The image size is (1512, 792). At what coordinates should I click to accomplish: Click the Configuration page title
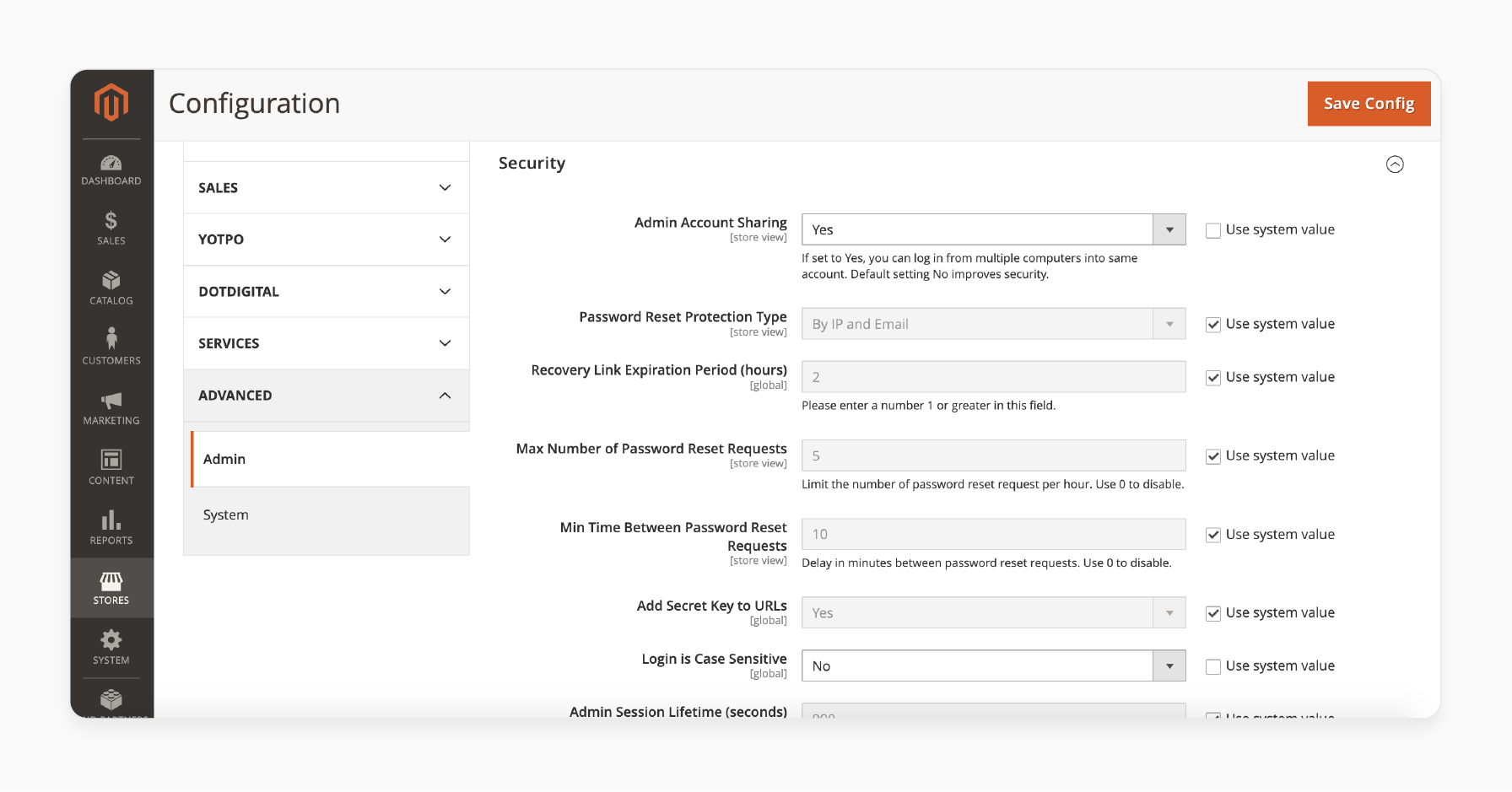point(254,104)
